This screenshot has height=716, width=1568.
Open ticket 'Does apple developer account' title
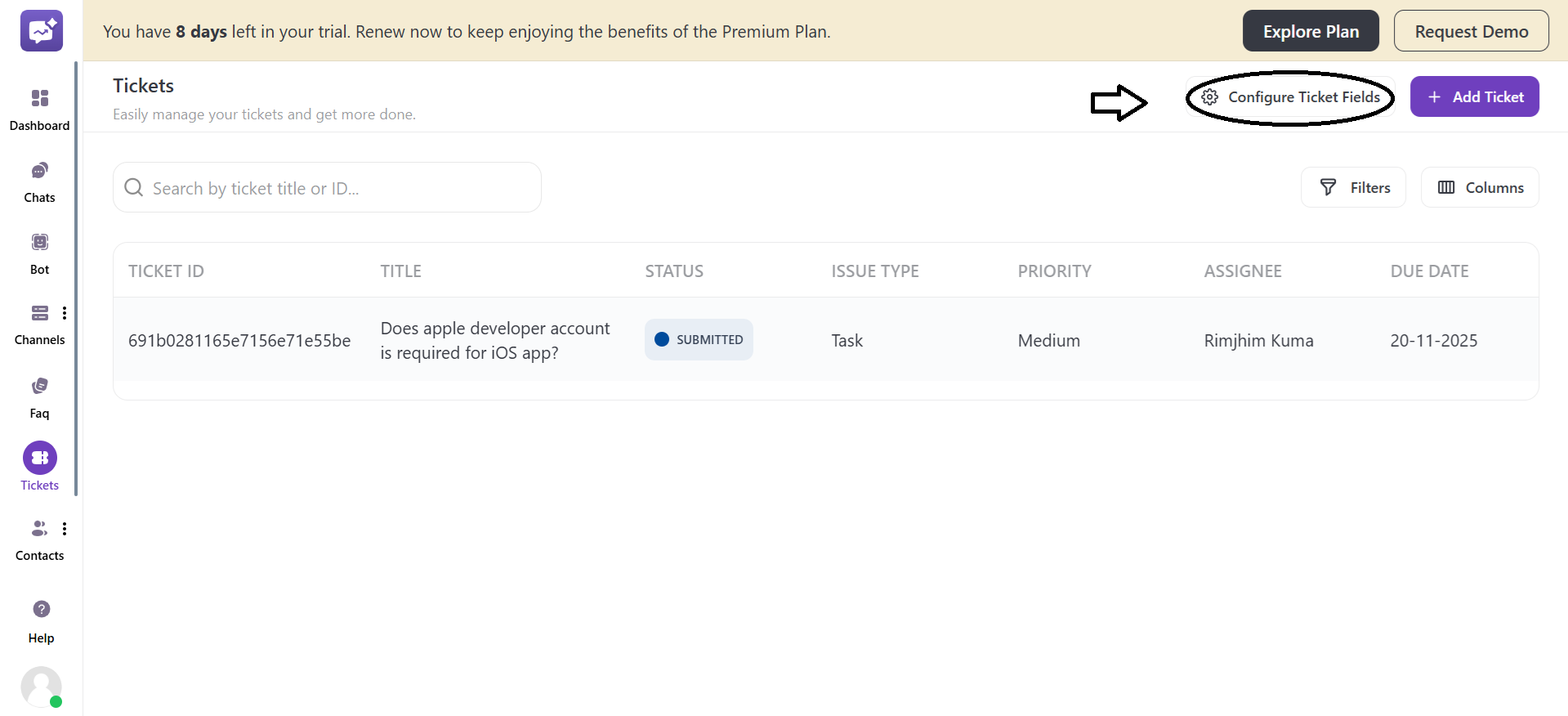point(495,340)
